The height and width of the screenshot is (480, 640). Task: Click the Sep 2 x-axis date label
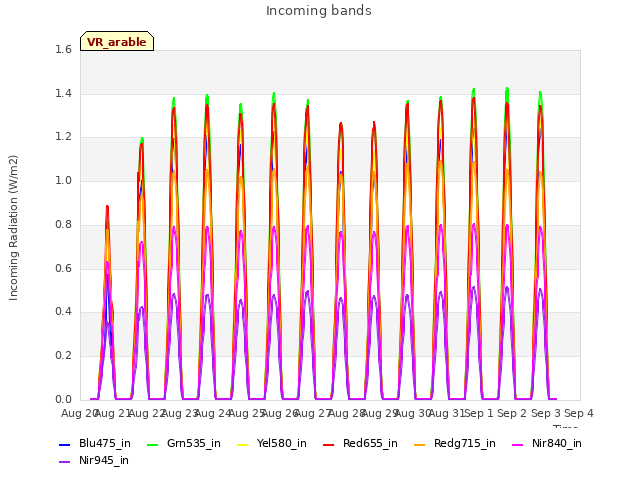point(512,413)
